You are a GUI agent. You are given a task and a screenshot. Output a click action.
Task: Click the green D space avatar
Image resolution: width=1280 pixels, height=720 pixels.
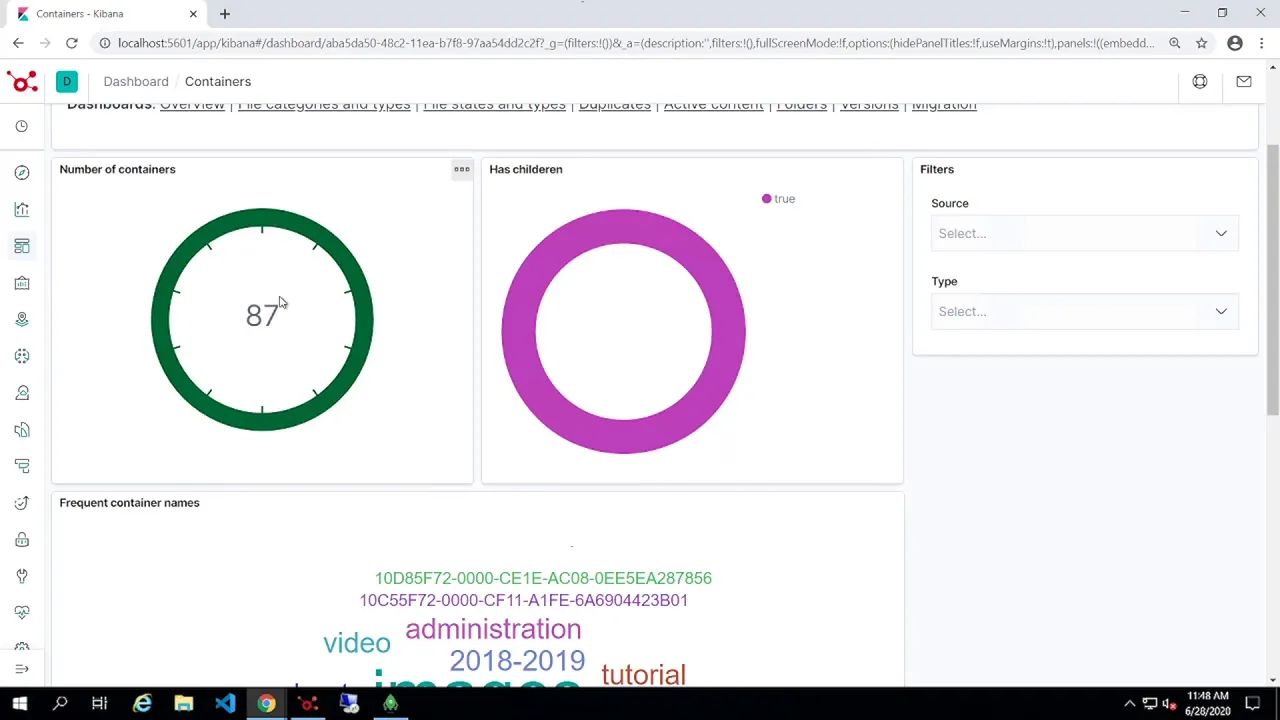(x=67, y=82)
